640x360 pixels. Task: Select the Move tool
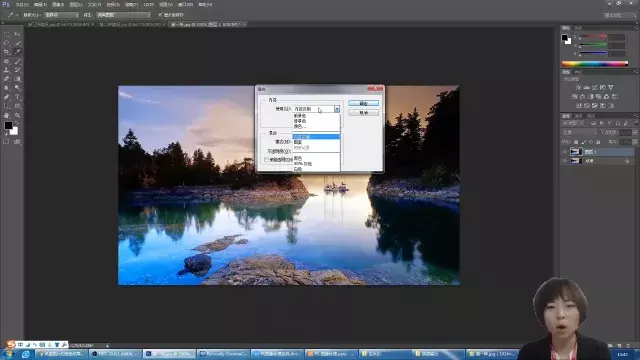click(17, 34)
